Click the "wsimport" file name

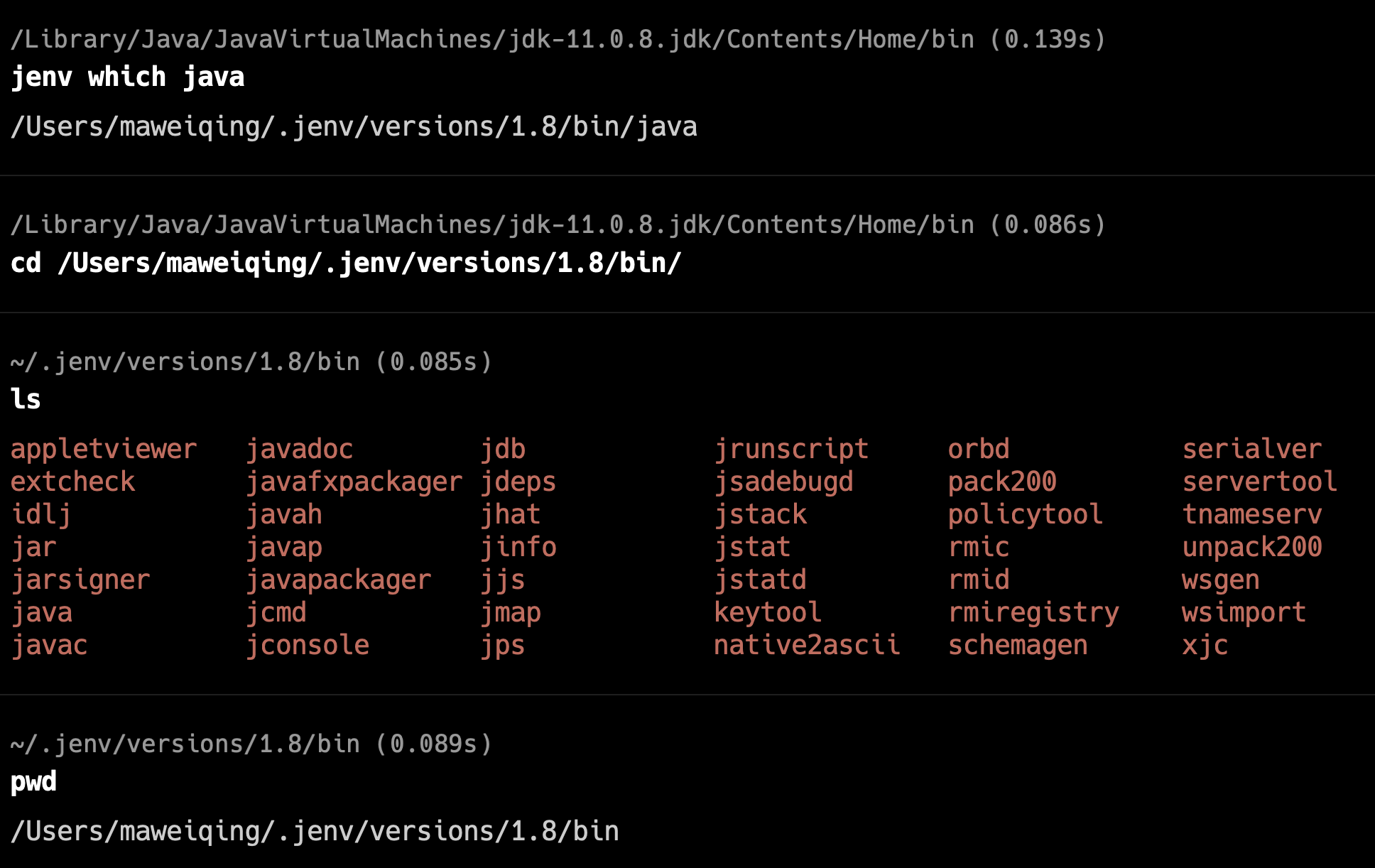tap(1244, 612)
